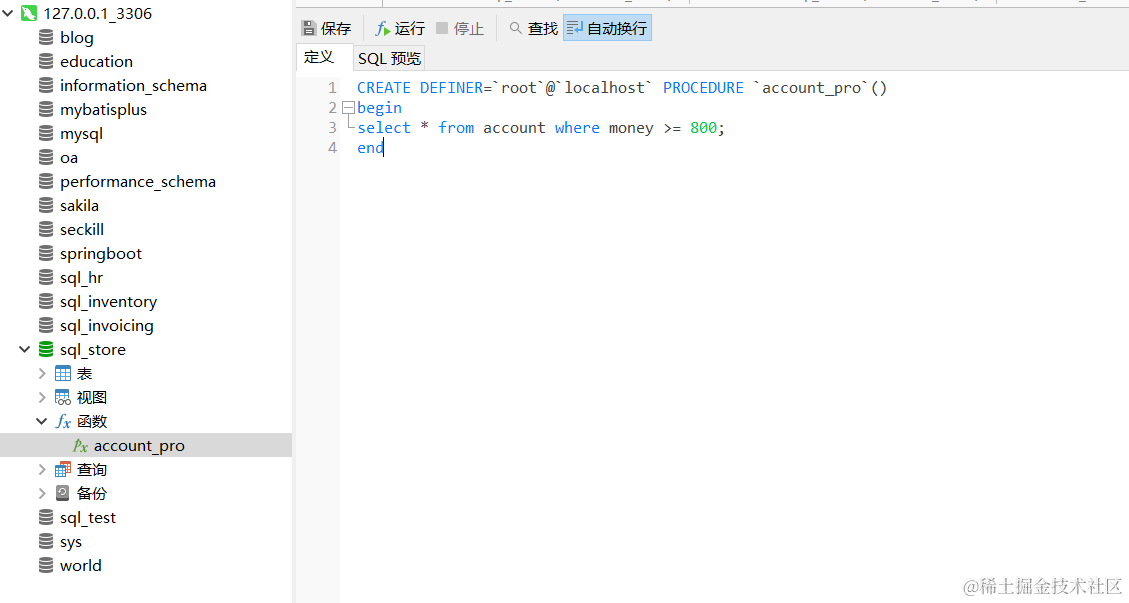
Task: Click the PROCEDURE keyword in line 1
Action: [703, 88]
